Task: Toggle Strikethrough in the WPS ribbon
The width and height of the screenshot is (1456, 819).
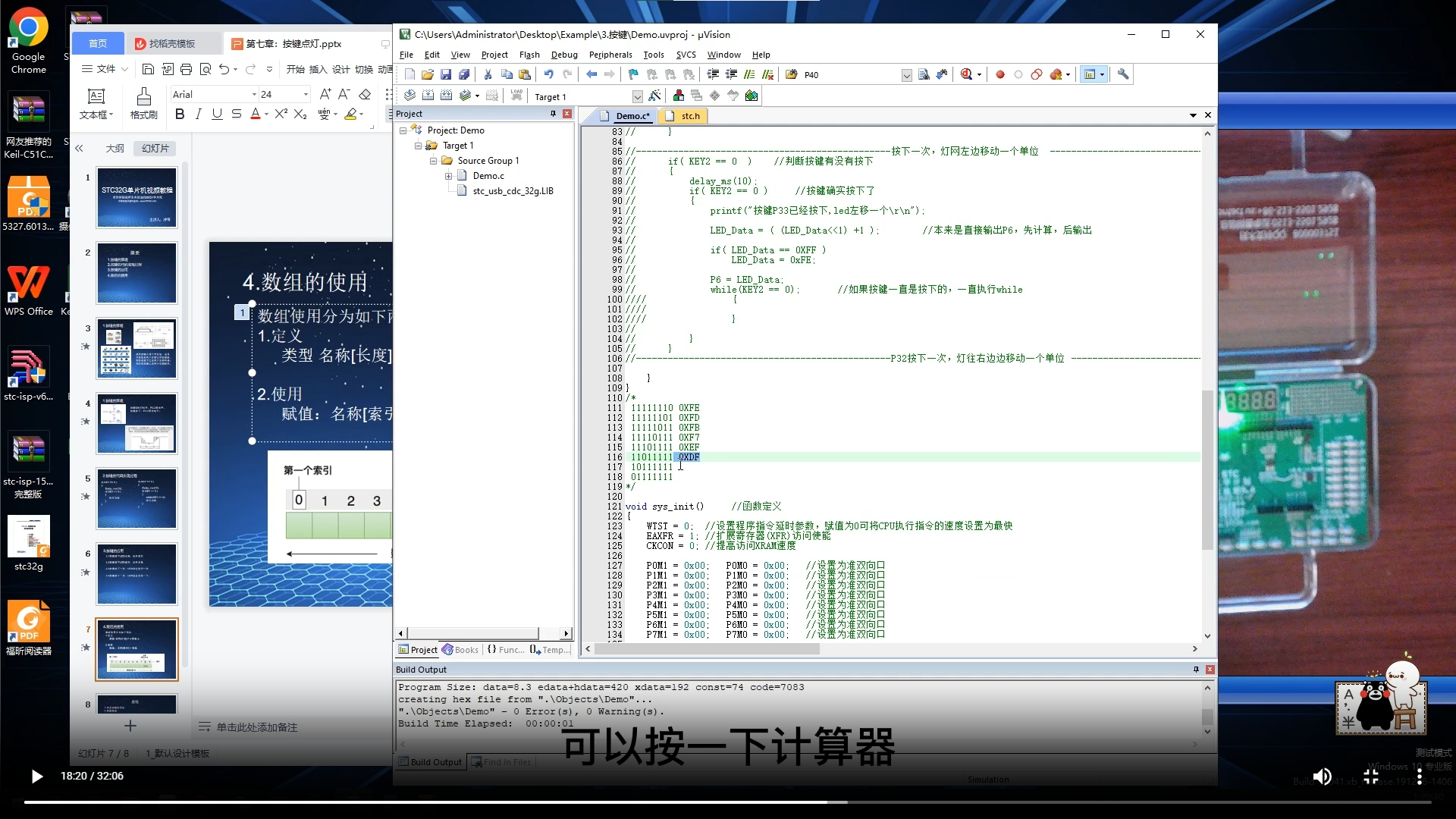Action: click(237, 114)
